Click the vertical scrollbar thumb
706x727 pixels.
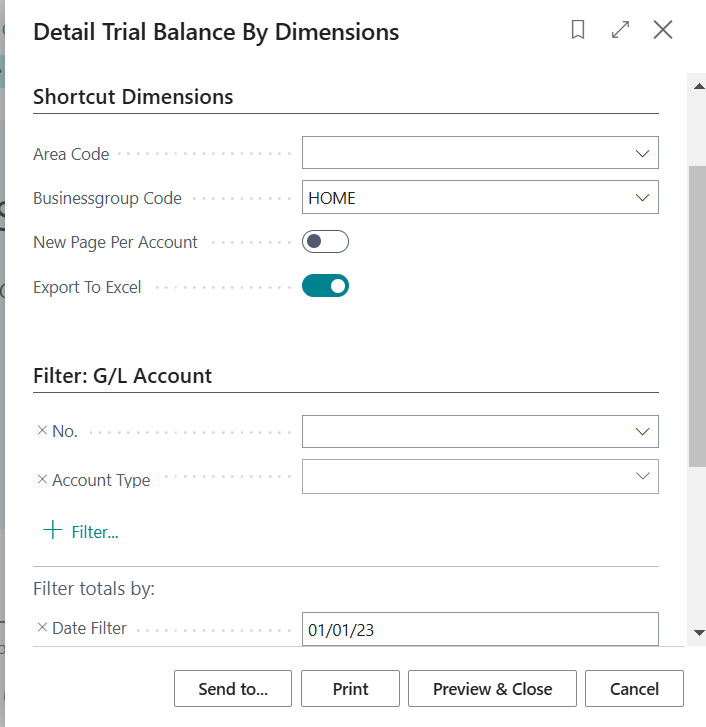pos(698,316)
